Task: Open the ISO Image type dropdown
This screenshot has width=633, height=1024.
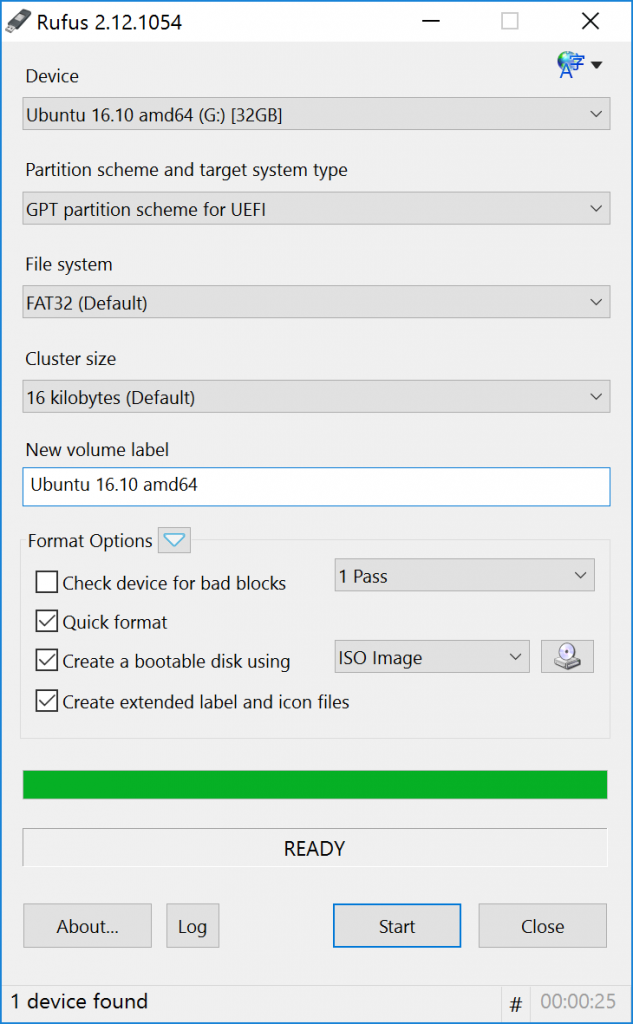Action: click(x=432, y=657)
